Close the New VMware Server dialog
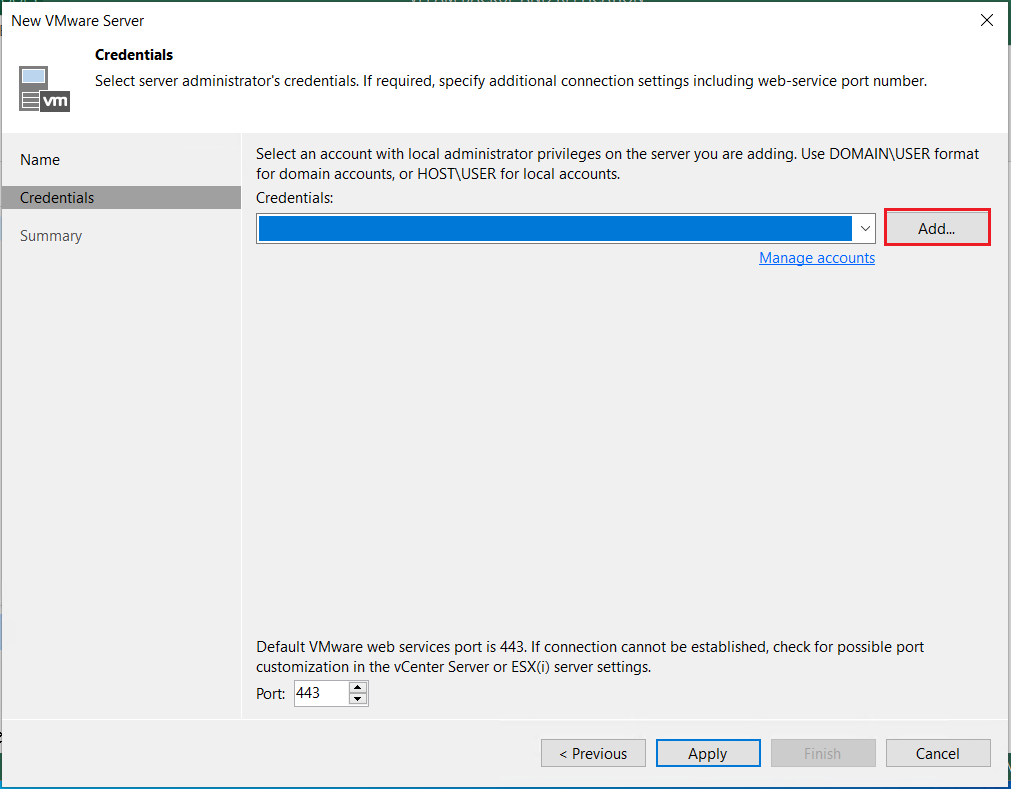The image size is (1011, 789). pyautogui.click(x=986, y=21)
